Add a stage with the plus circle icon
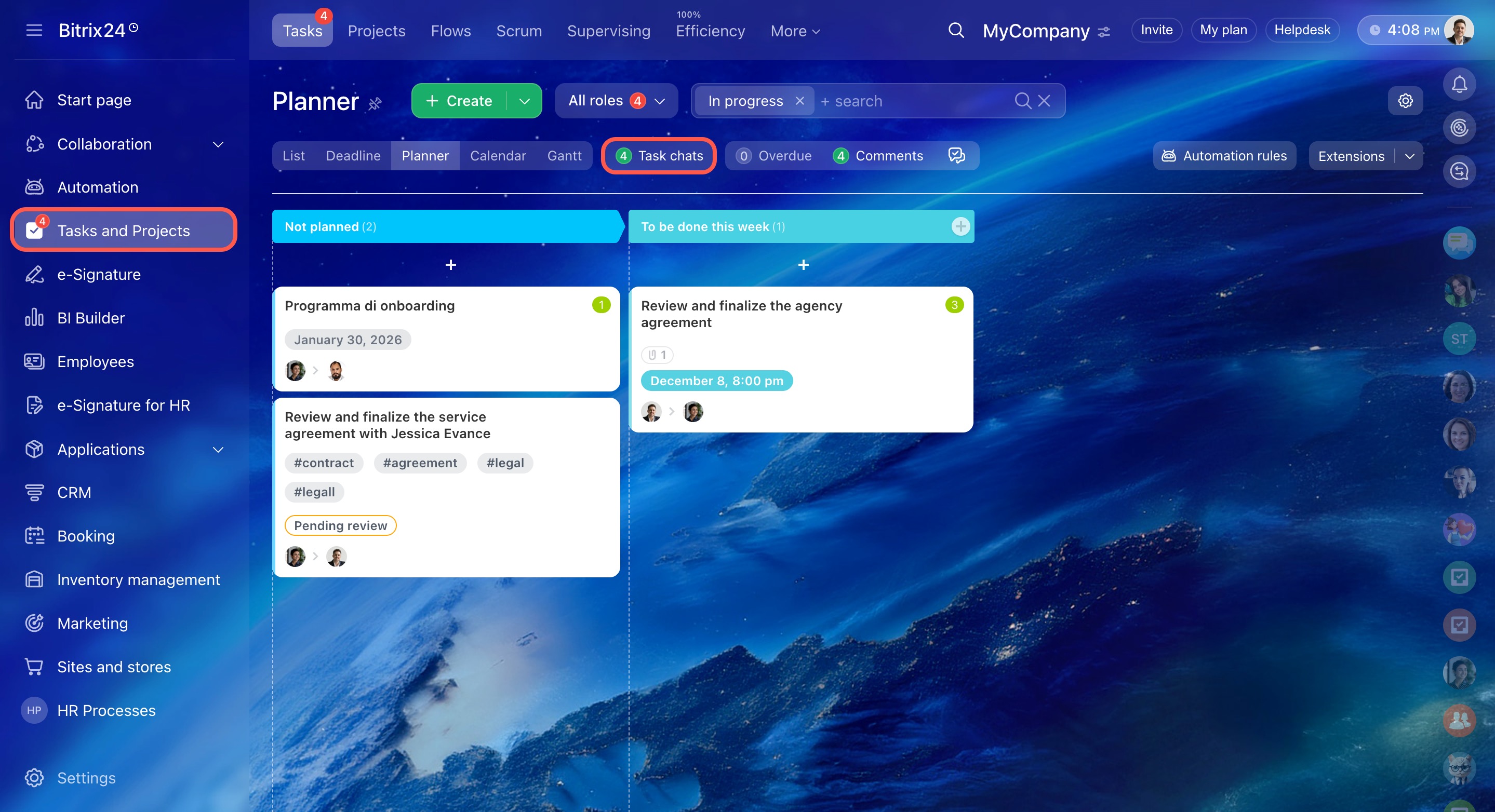 coord(960,226)
